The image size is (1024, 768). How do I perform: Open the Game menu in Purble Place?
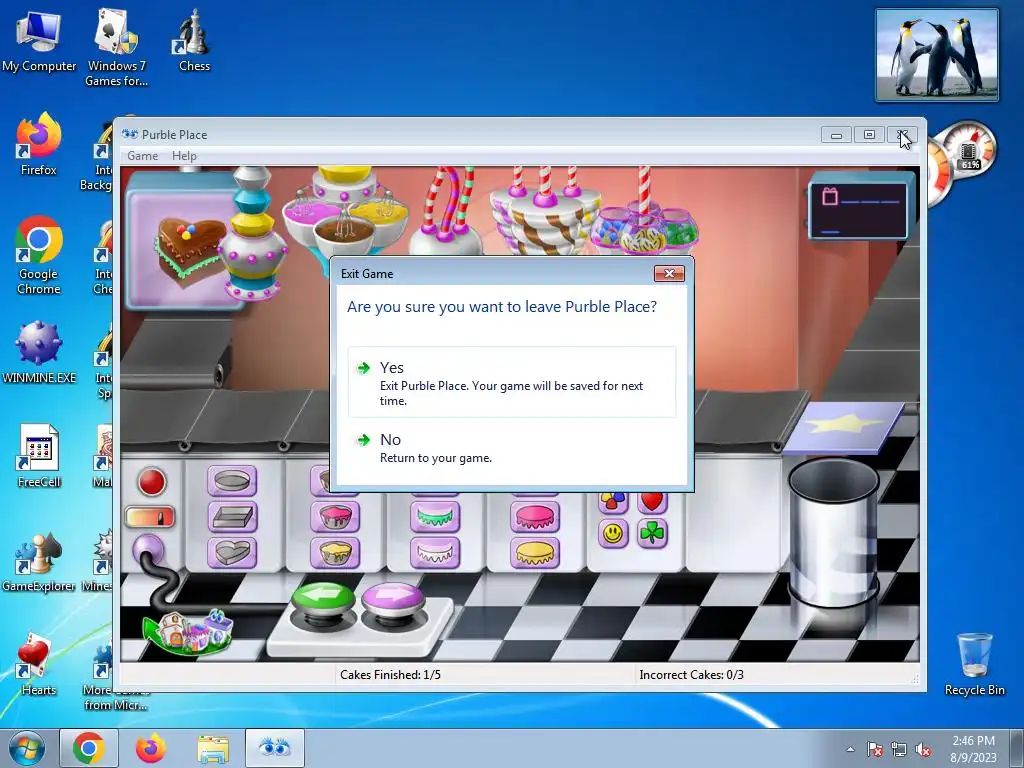(142, 155)
